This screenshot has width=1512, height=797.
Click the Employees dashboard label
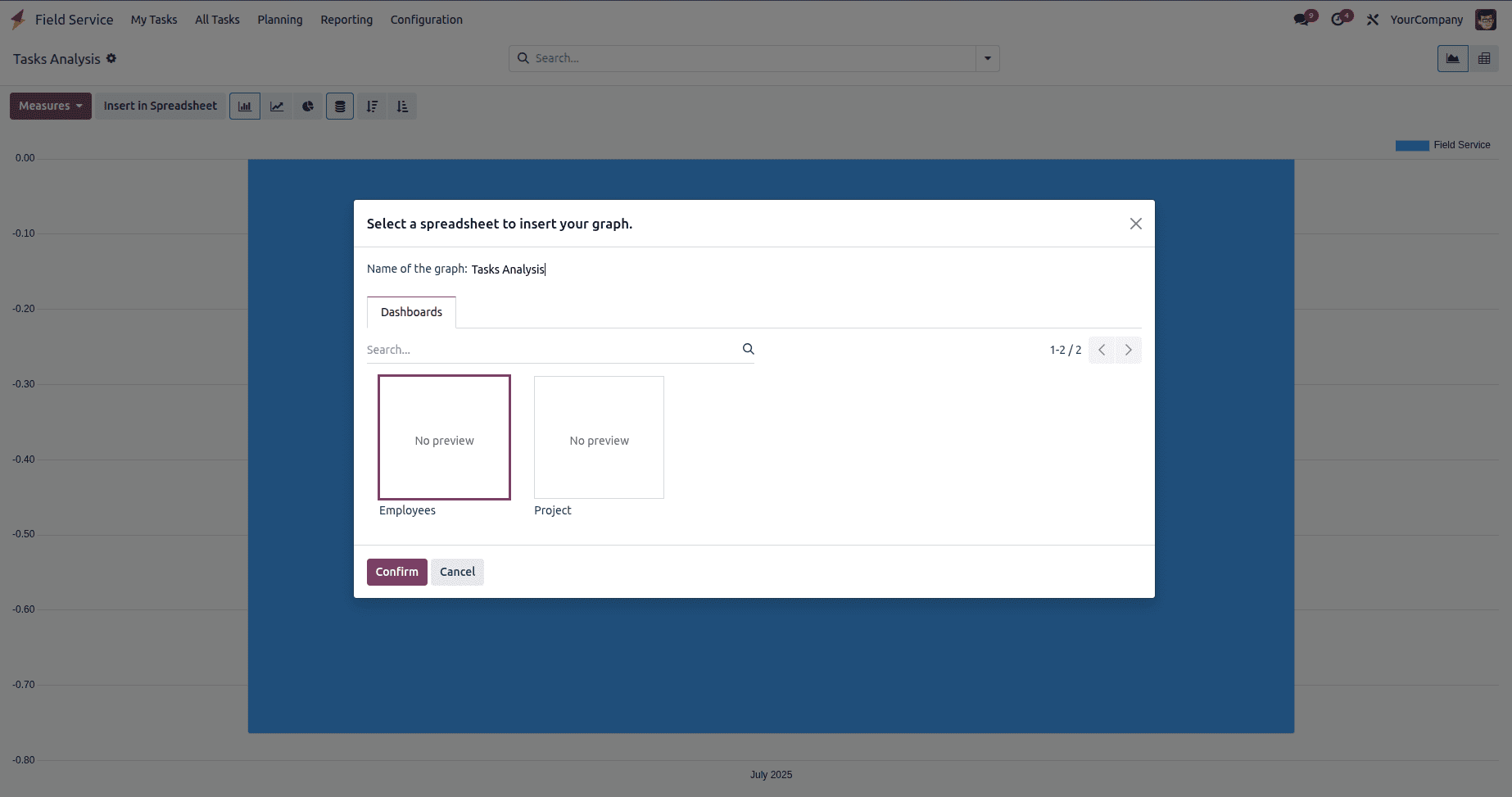tap(407, 510)
